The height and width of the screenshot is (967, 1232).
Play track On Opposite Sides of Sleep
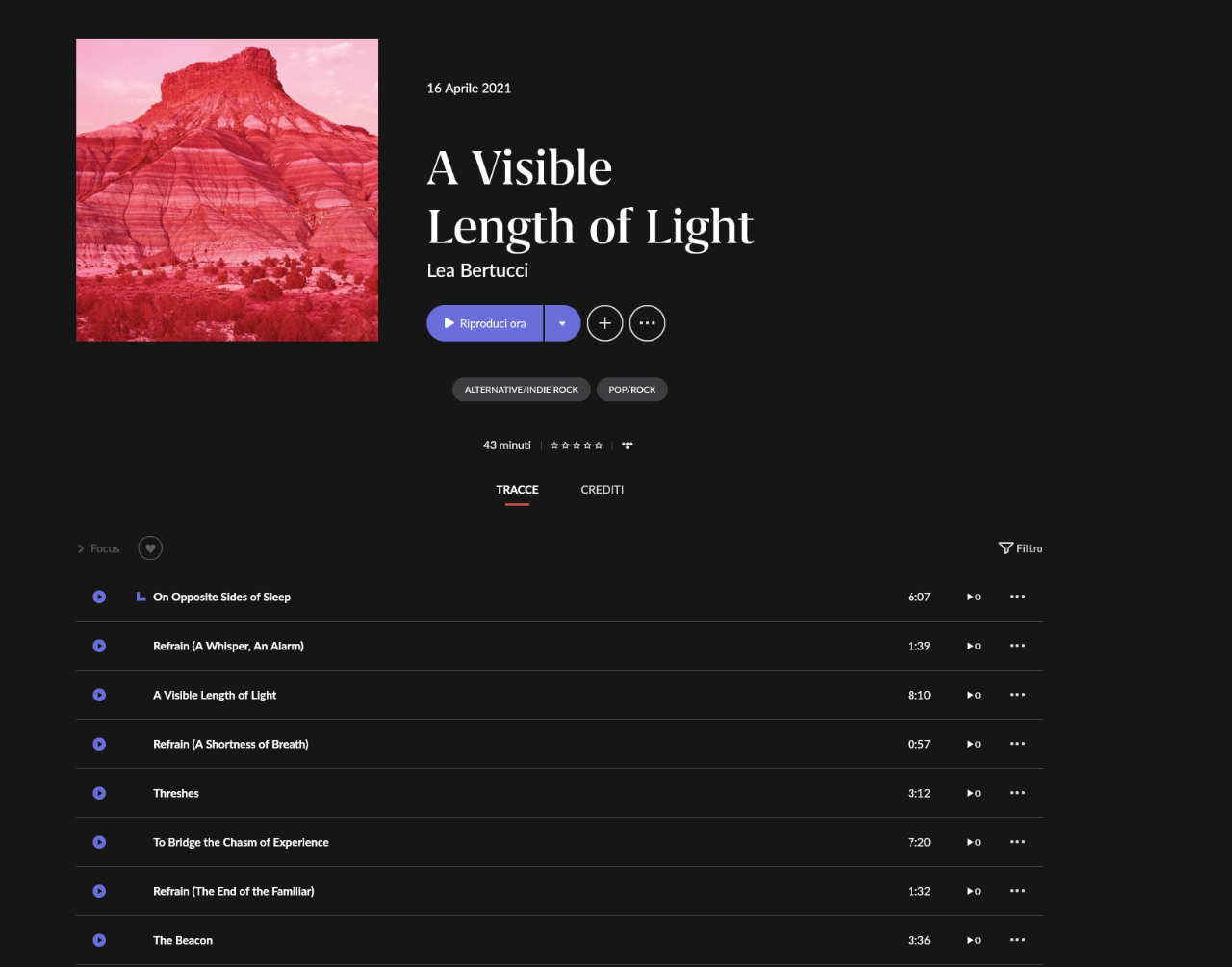point(99,597)
